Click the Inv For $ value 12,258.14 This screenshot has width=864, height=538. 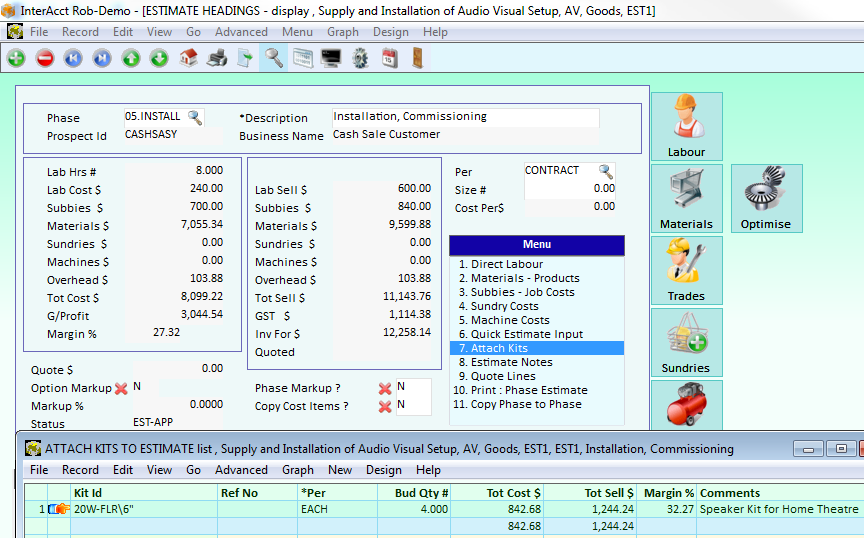click(x=407, y=332)
